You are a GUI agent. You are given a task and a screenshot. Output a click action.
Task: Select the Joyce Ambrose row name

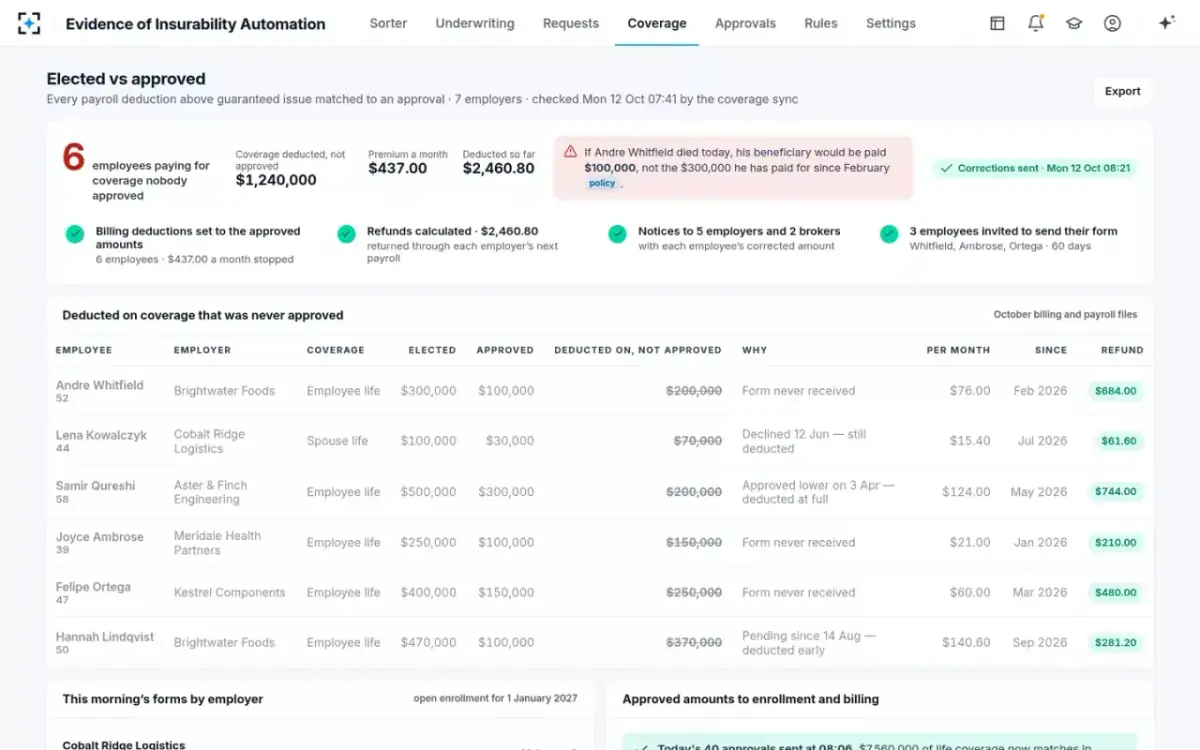pos(100,537)
